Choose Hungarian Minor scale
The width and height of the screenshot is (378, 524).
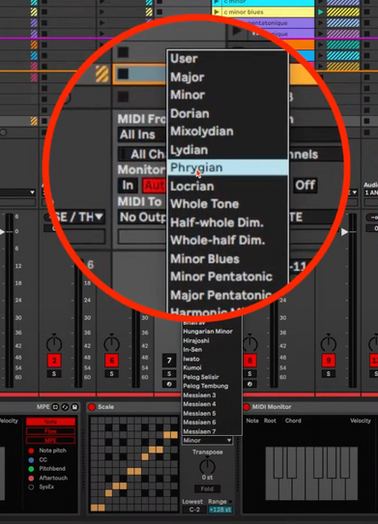click(x=212, y=332)
